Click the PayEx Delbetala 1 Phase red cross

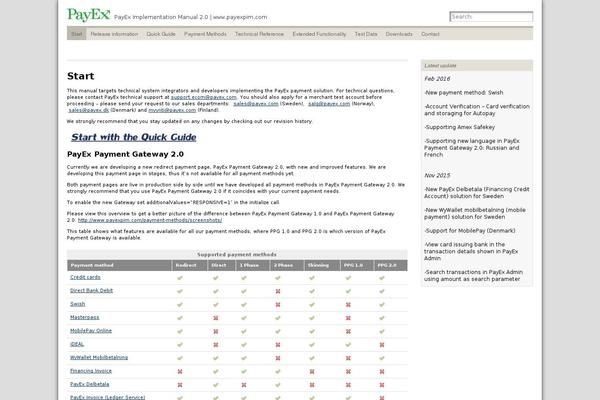tap(244, 385)
